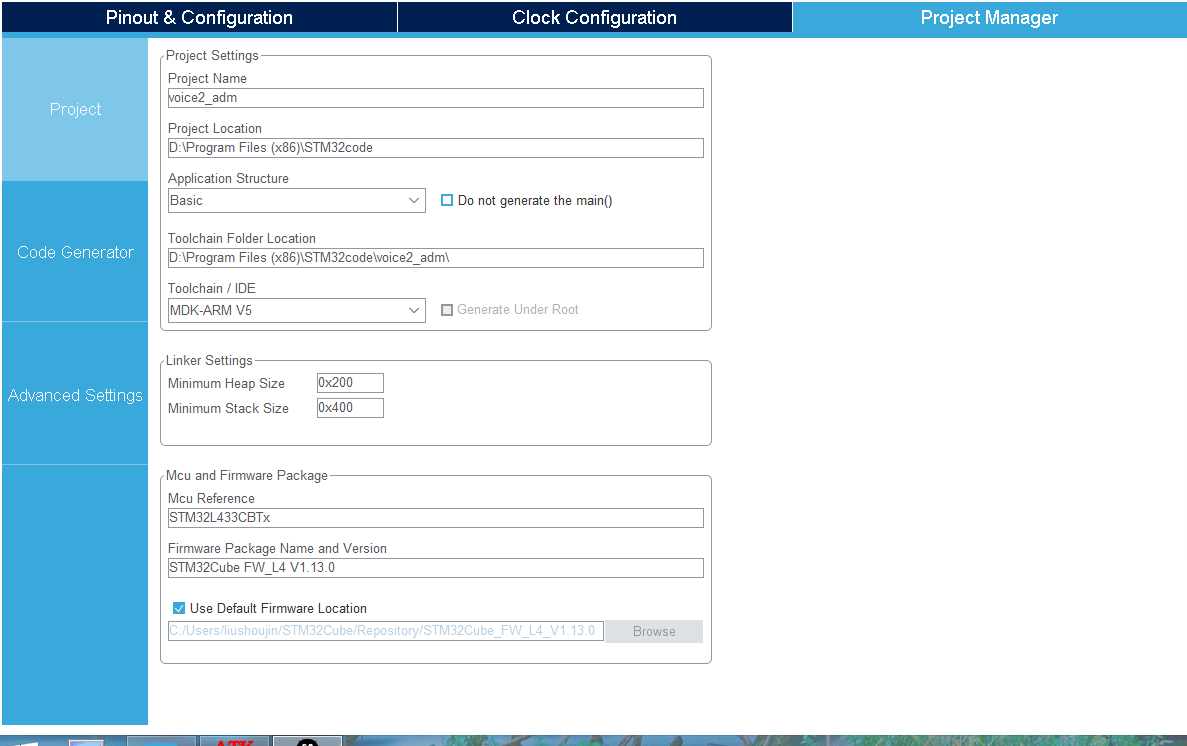The image size is (1187, 746).
Task: Click the Project Settings group label
Action: click(212, 55)
